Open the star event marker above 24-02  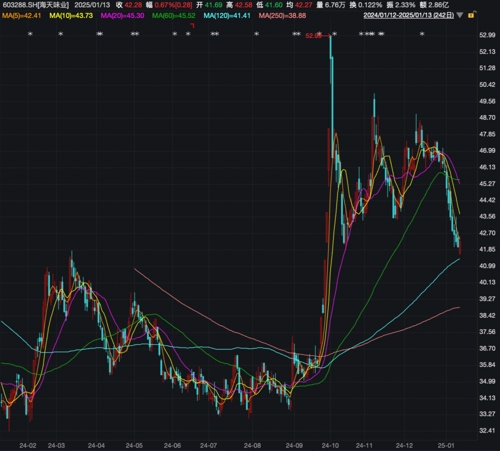[x=30, y=34]
